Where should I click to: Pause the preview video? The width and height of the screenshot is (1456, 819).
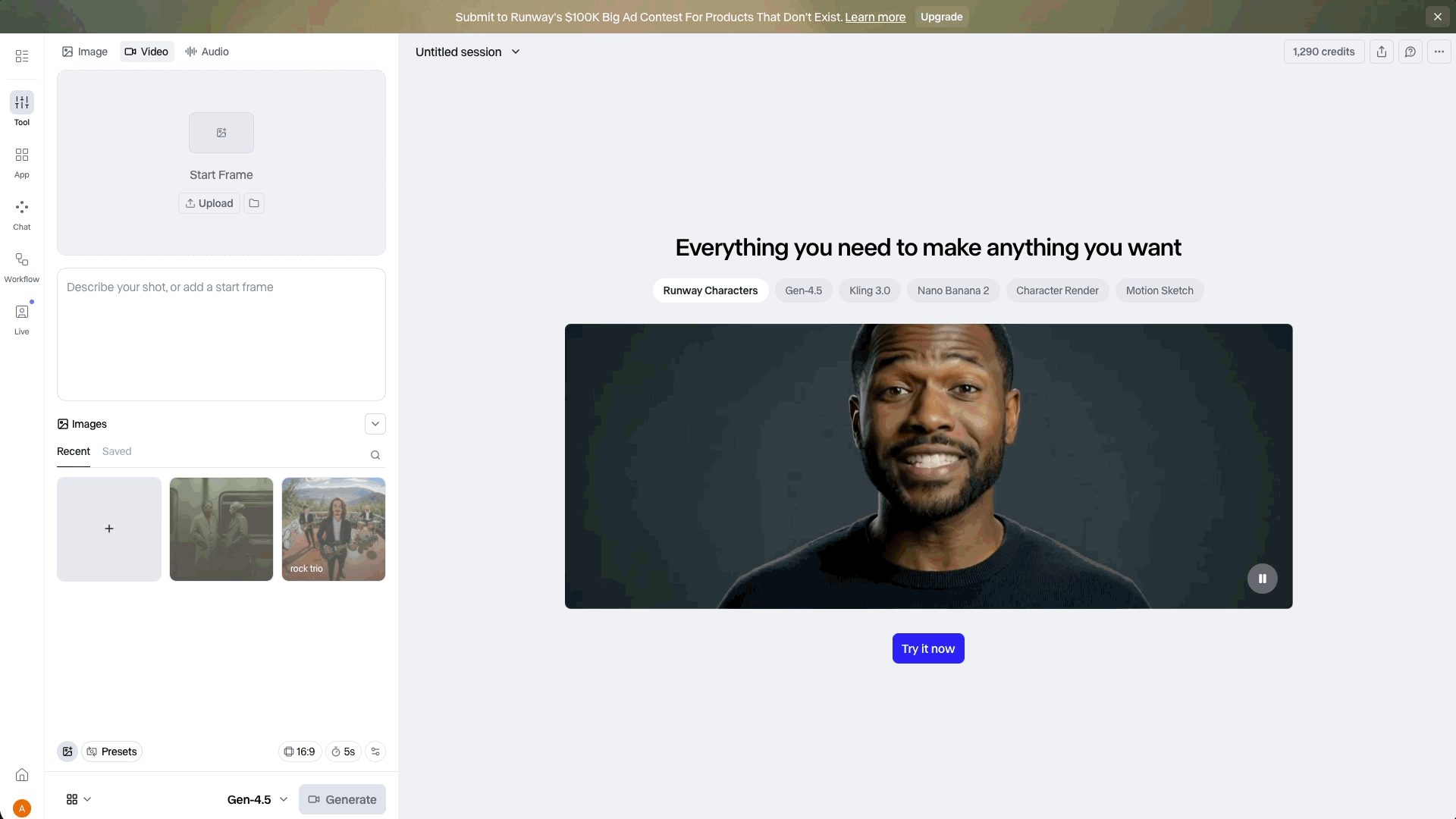(1262, 579)
